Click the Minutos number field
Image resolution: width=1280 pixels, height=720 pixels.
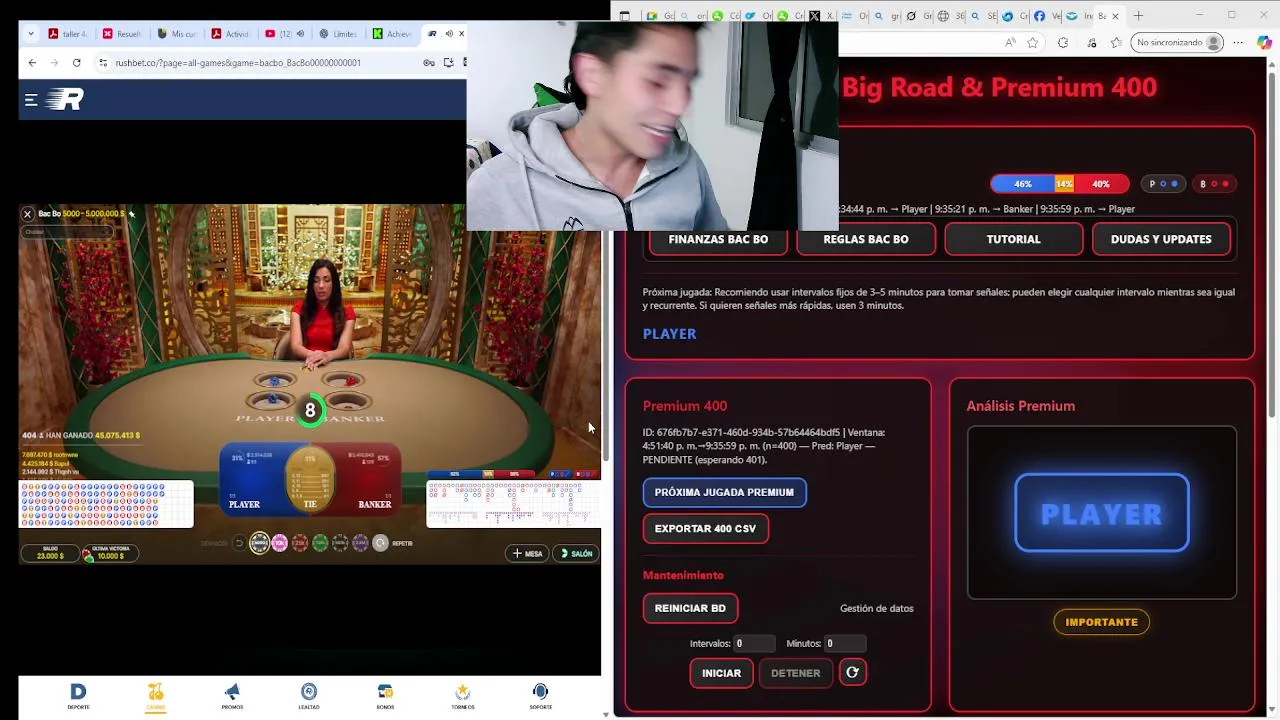pyautogui.click(x=845, y=644)
